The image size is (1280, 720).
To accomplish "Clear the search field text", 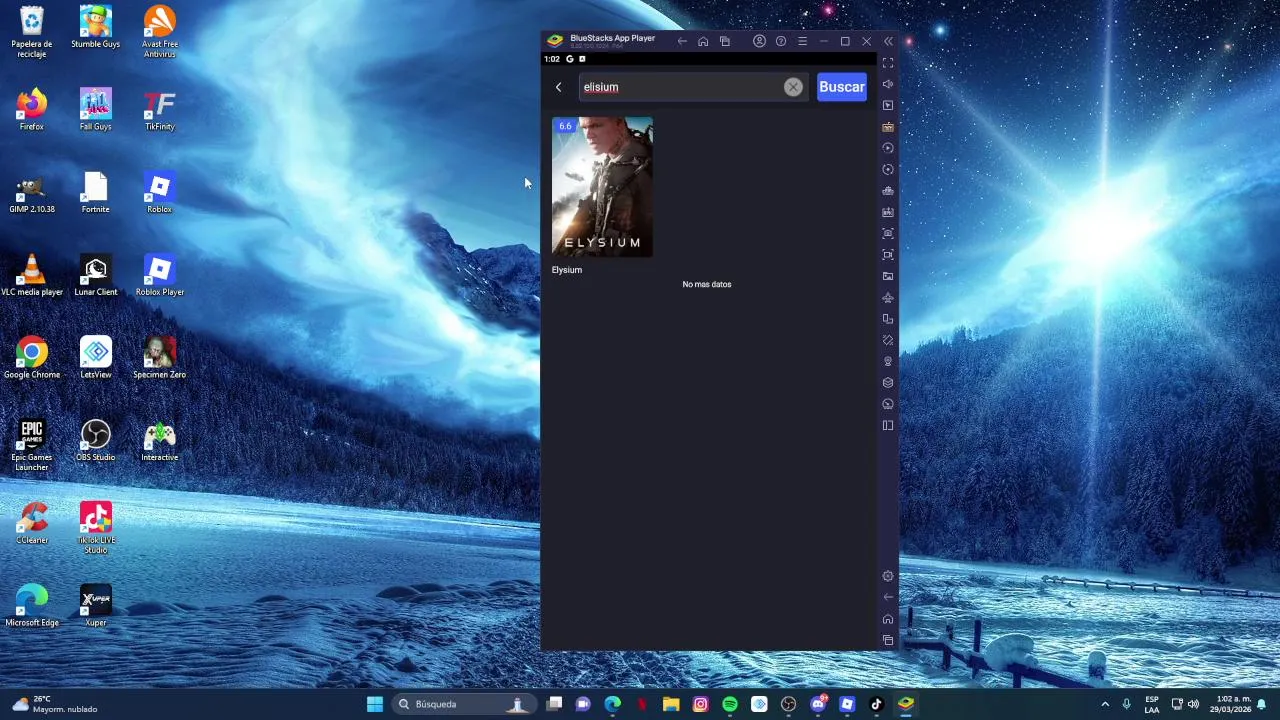I will pos(793,87).
